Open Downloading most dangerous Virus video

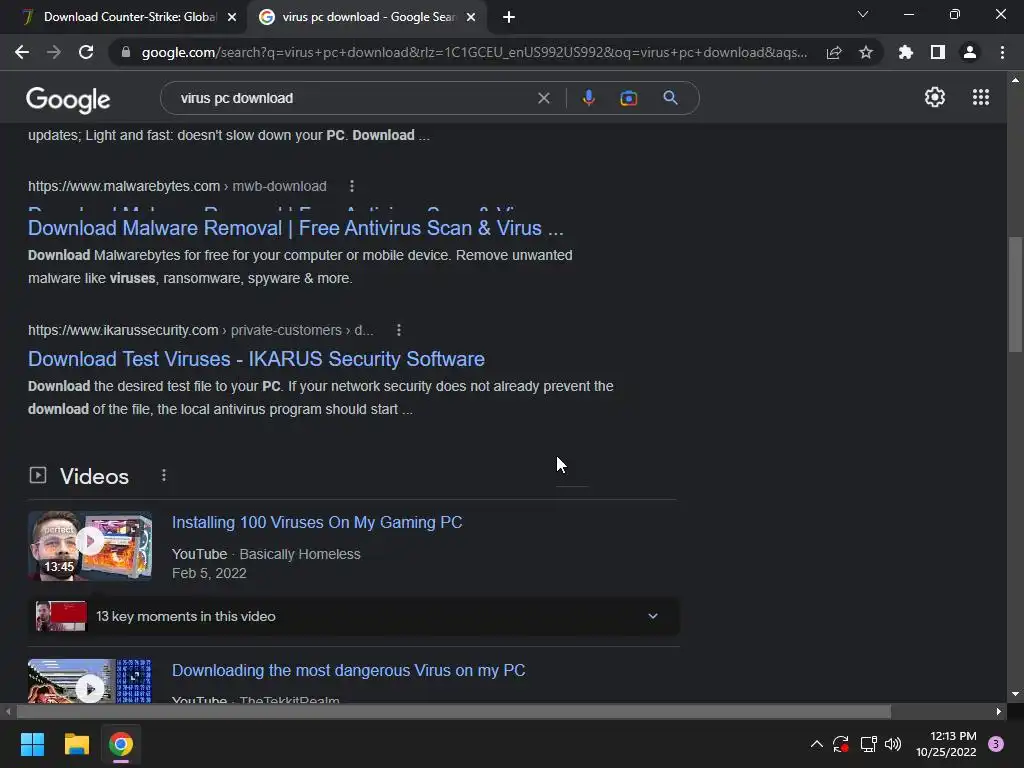tap(348, 671)
